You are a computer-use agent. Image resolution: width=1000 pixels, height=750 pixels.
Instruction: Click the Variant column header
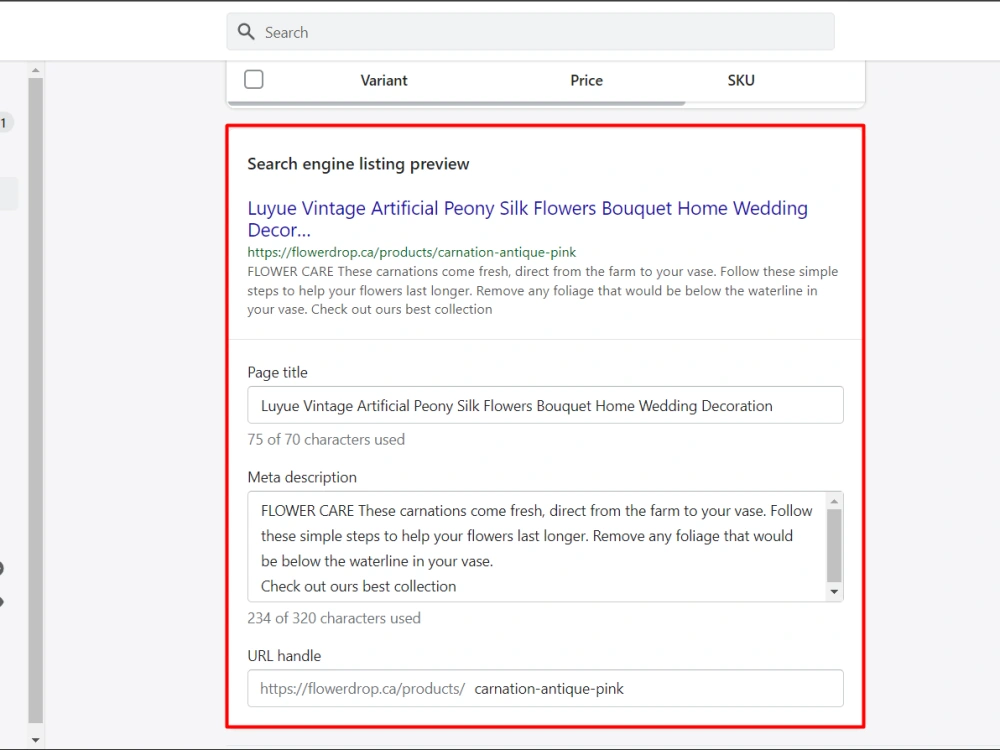coord(383,80)
